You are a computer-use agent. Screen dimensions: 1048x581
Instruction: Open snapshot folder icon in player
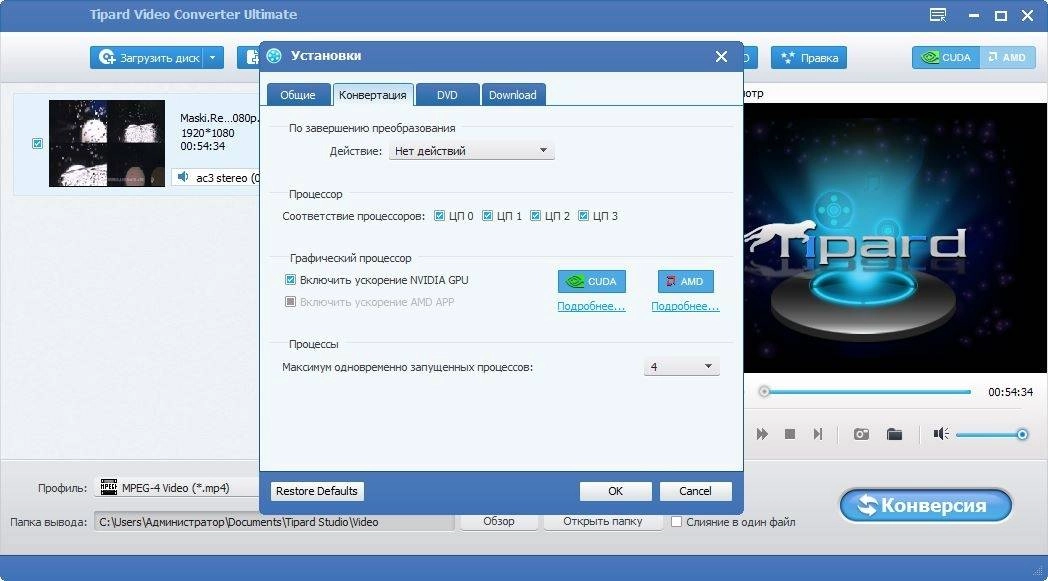894,434
